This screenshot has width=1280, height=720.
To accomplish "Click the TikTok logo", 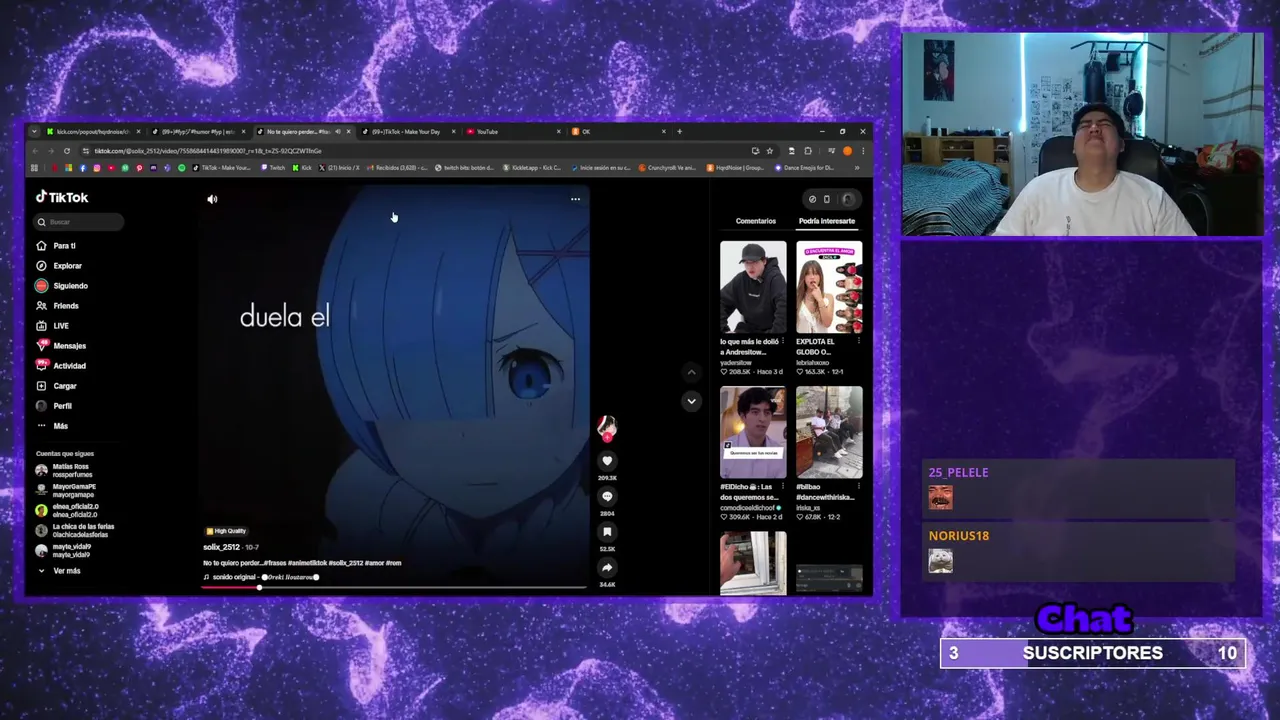I will click(62, 197).
